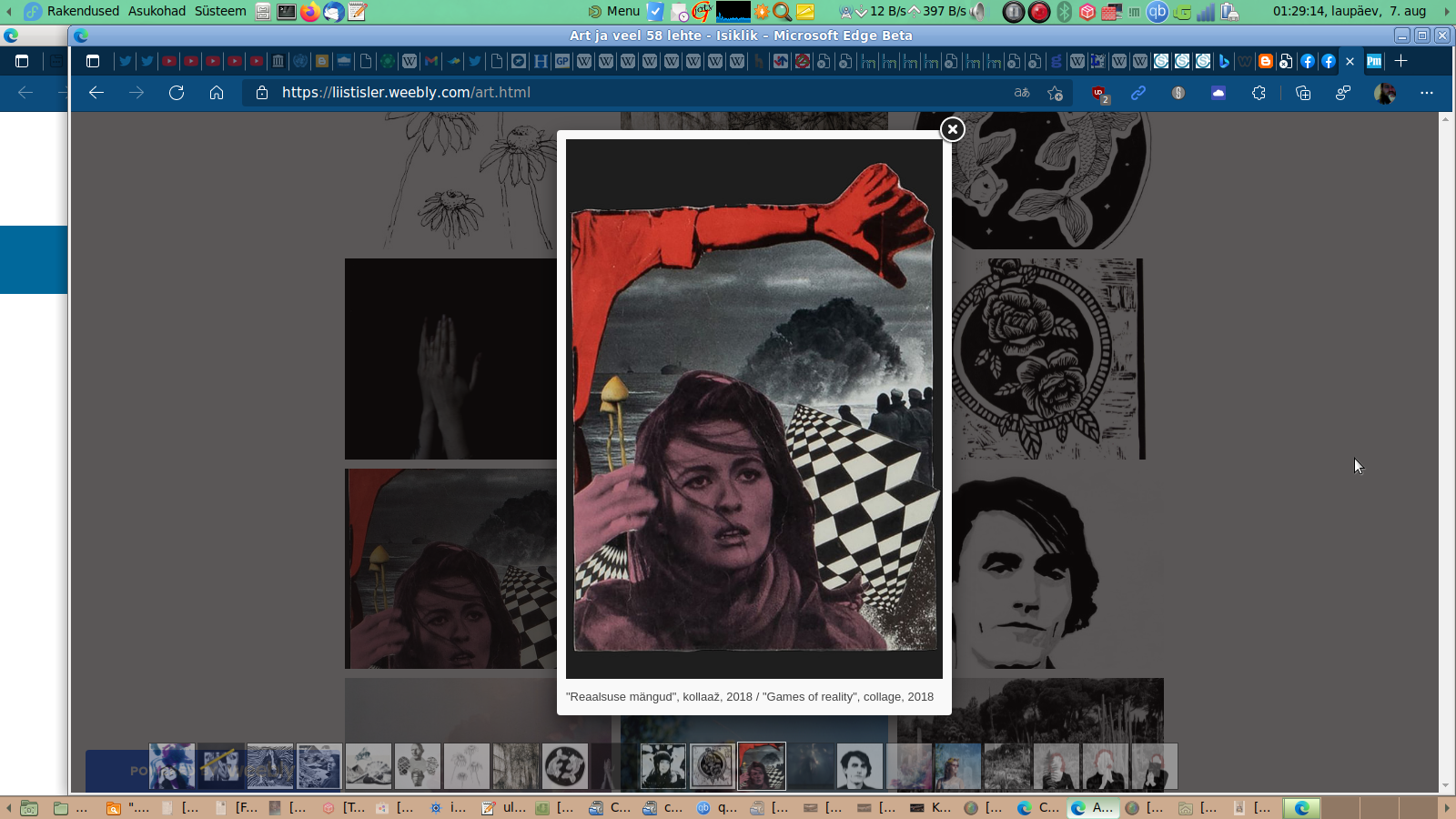The image size is (1456, 819).
Task: Open Collections in the Edge toolbar
Action: pos(1303,93)
